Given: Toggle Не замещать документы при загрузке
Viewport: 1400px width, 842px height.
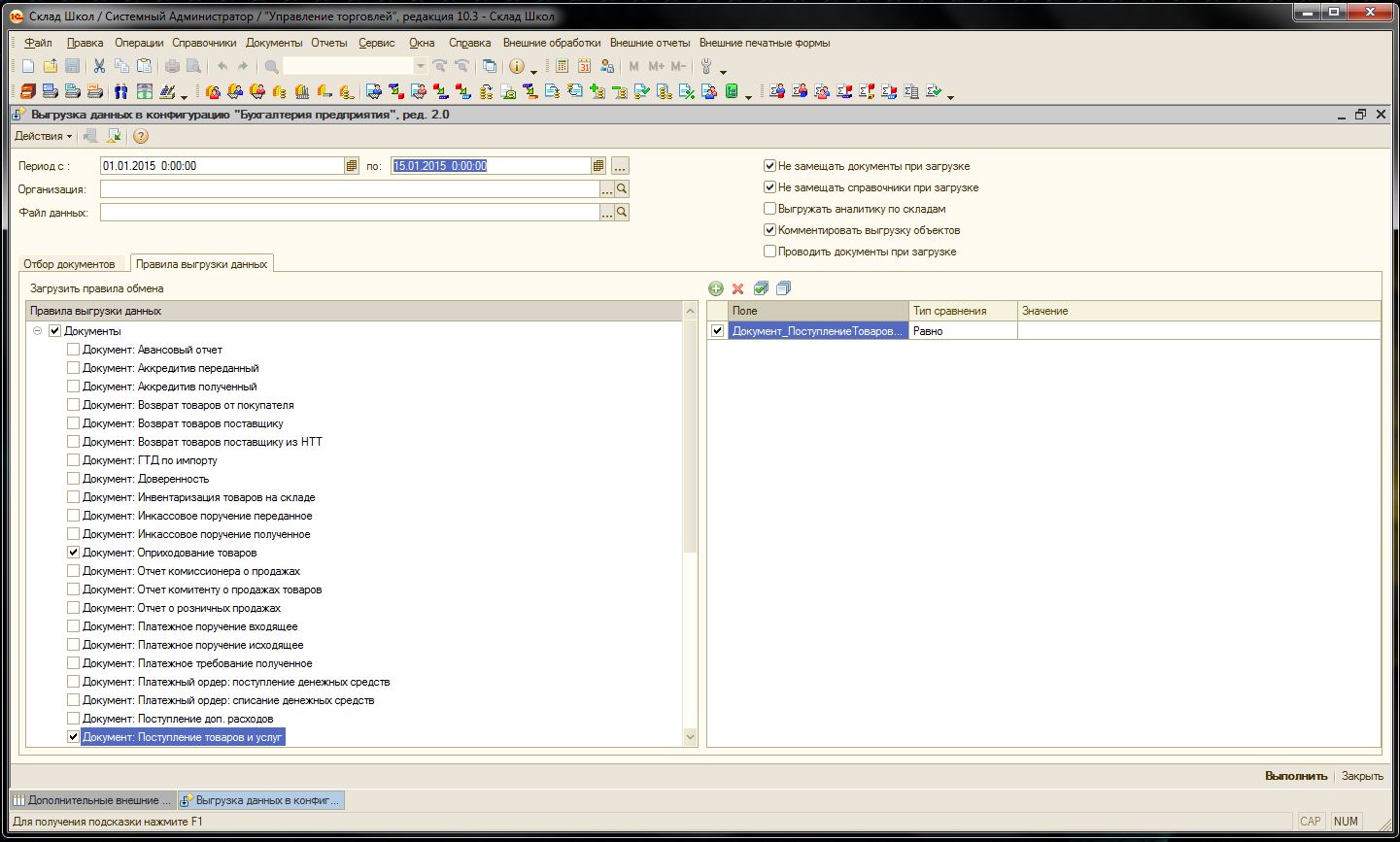Looking at the screenshot, I should click(770, 166).
